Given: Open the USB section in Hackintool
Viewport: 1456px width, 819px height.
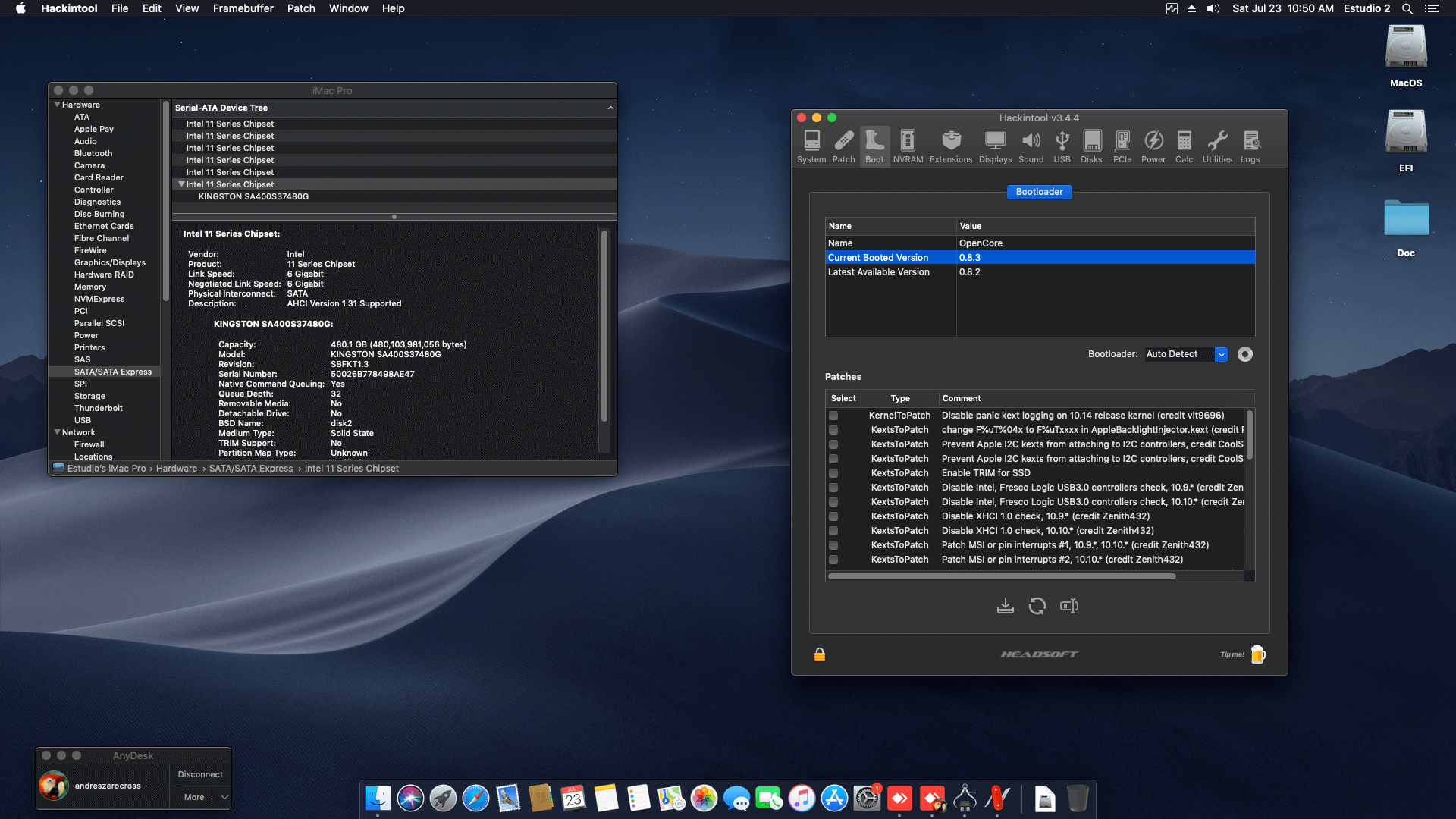Looking at the screenshot, I should click(1062, 146).
